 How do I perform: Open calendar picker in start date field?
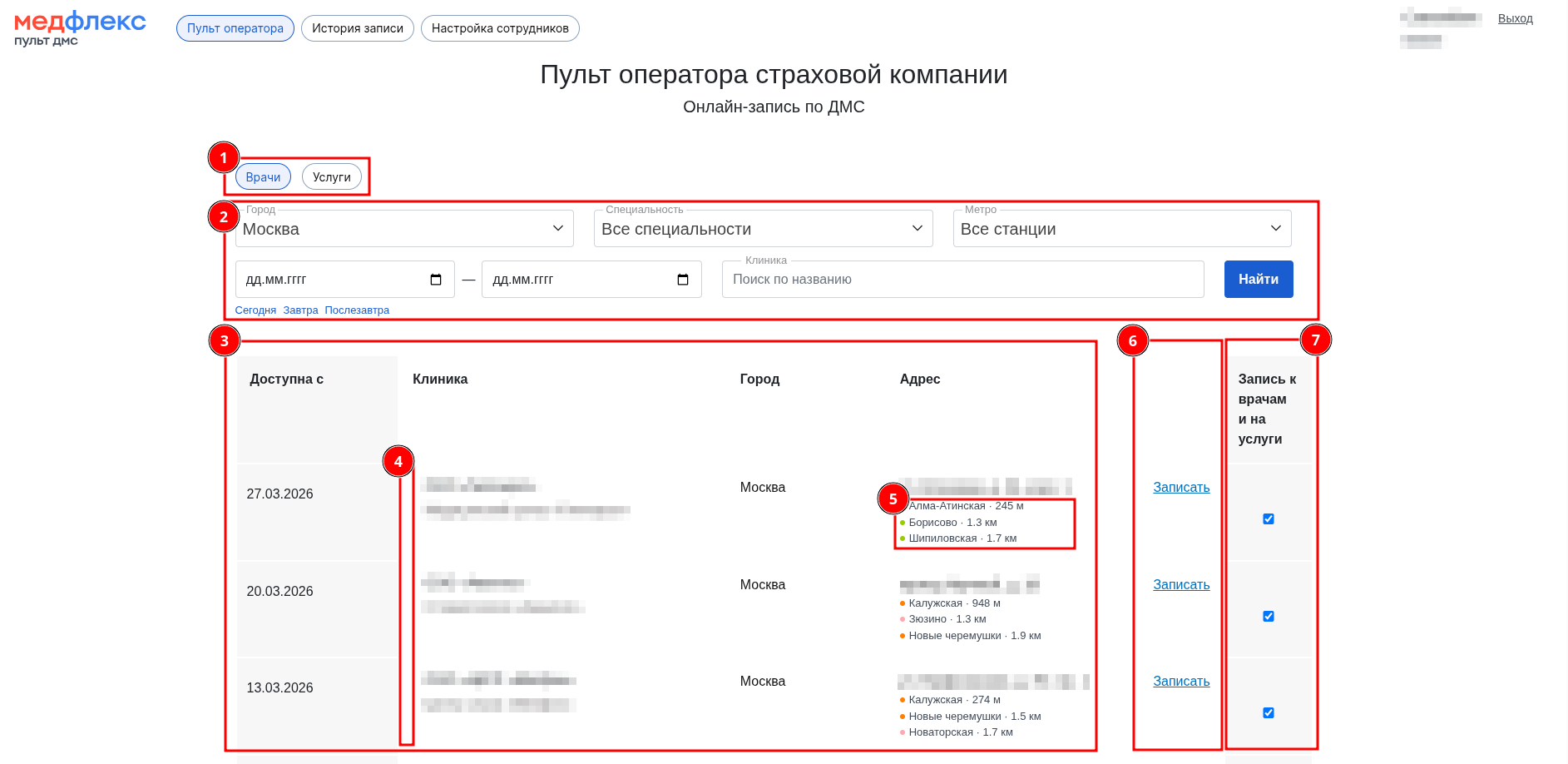coord(436,280)
